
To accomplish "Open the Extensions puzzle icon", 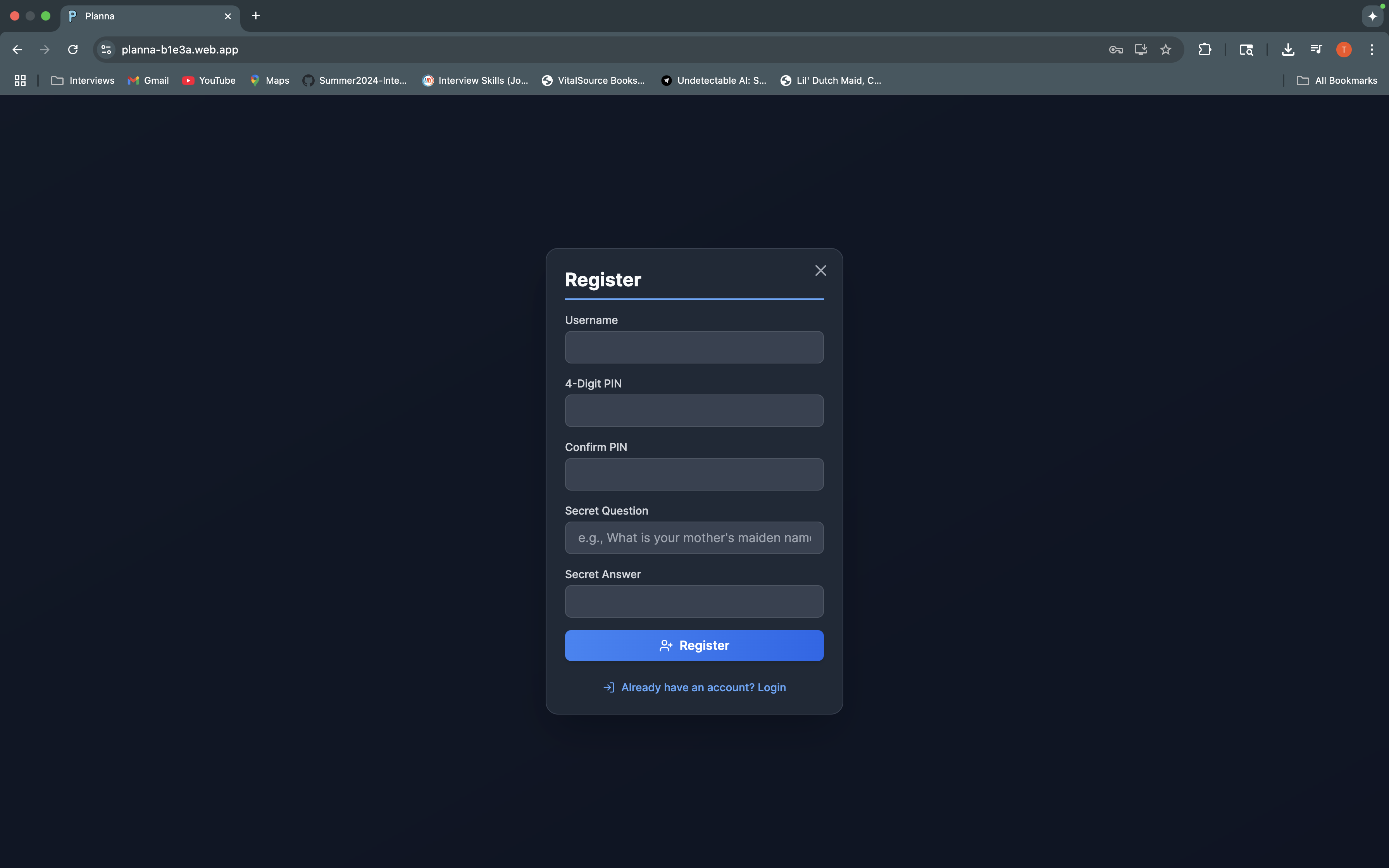I will click(1205, 49).
